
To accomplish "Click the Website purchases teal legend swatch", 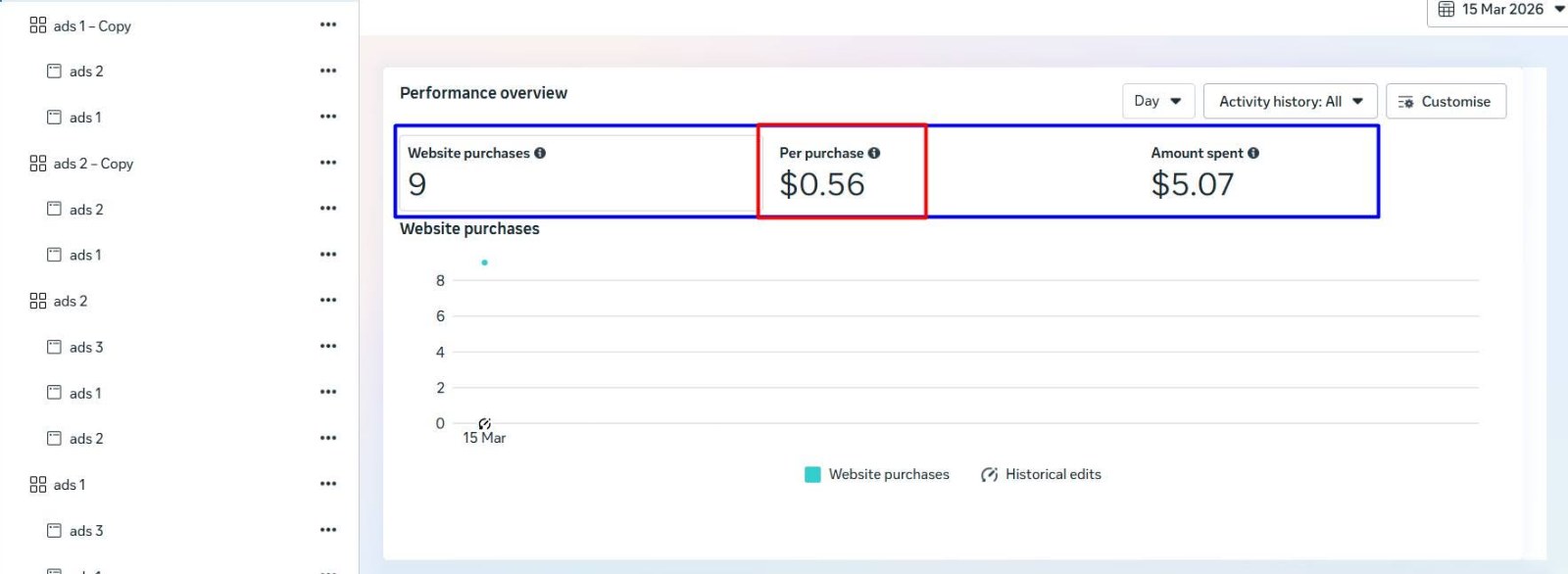I will click(x=812, y=474).
